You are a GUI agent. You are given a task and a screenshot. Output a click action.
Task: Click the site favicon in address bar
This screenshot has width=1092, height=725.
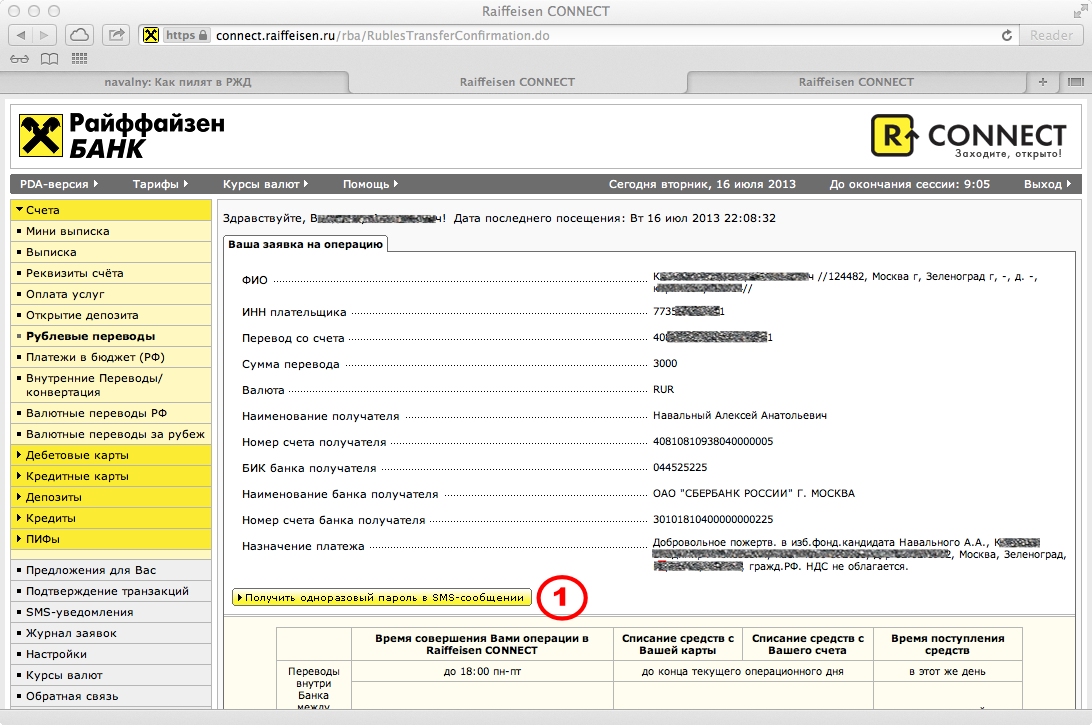coord(151,36)
